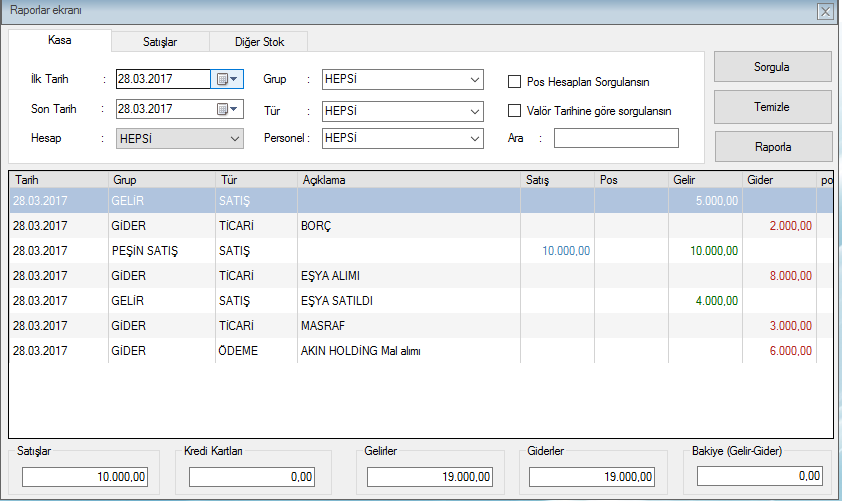Open the Diğer Stok tab
The width and height of the screenshot is (842, 501).
coord(258,41)
